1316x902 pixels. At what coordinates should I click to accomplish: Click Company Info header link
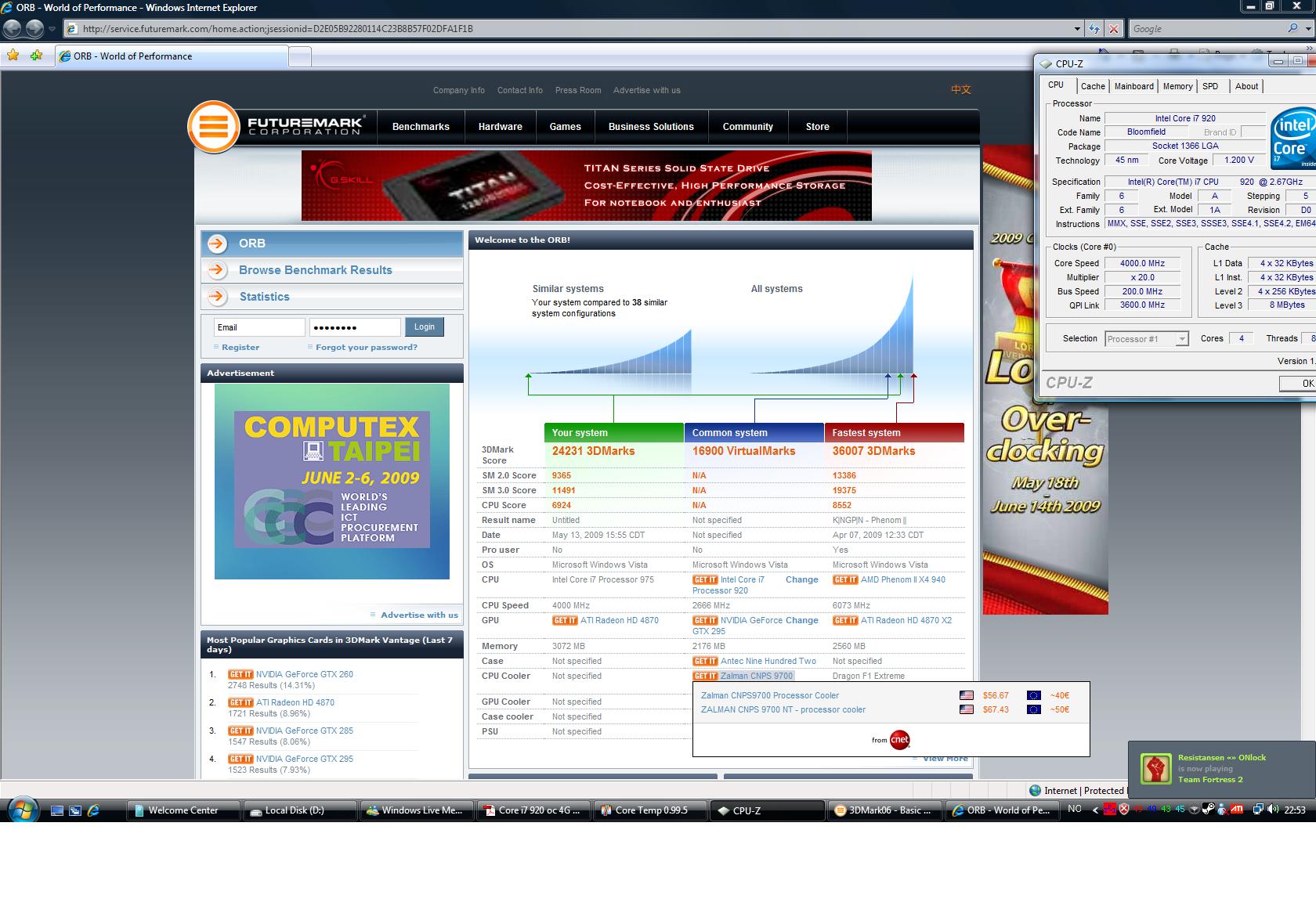[459, 91]
